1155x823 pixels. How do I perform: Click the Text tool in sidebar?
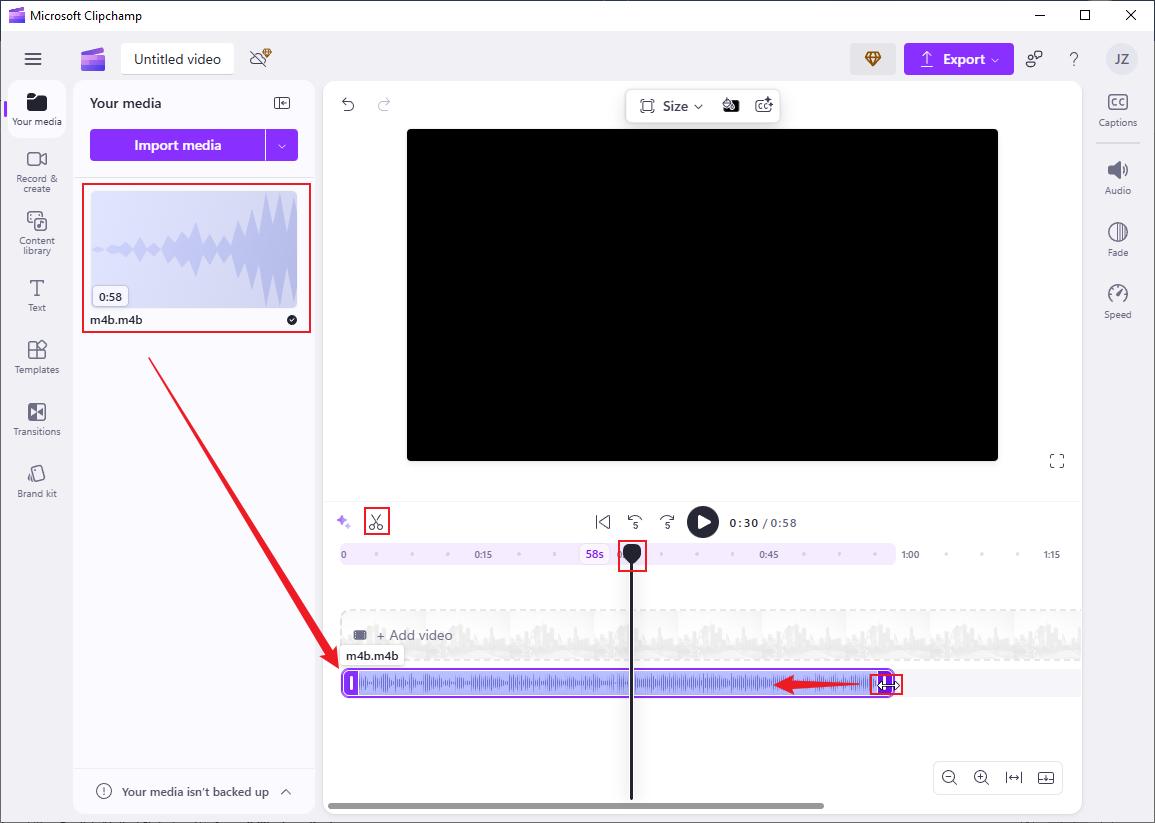point(37,295)
